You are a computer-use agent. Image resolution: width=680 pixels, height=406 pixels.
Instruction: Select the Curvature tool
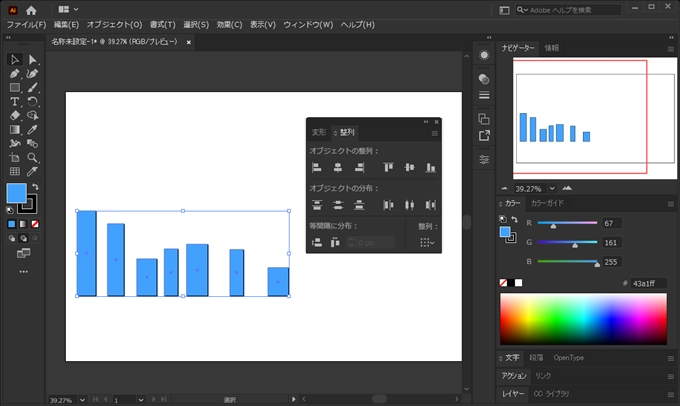33,74
